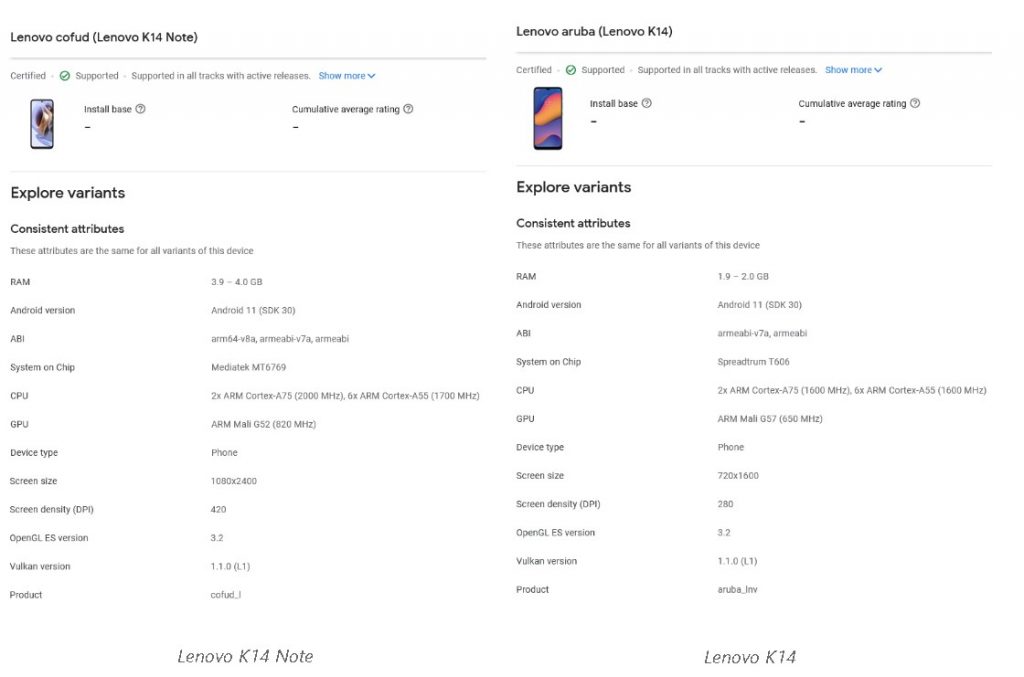Click help icon beside Install base for Lenovo K14
1024x677 pixels.
click(x=647, y=103)
